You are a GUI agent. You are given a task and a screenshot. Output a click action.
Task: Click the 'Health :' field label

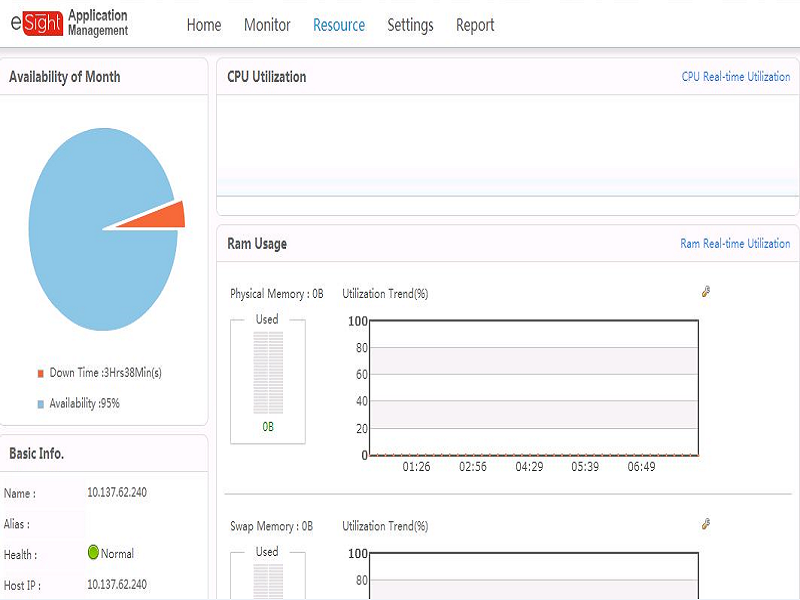pos(20,555)
